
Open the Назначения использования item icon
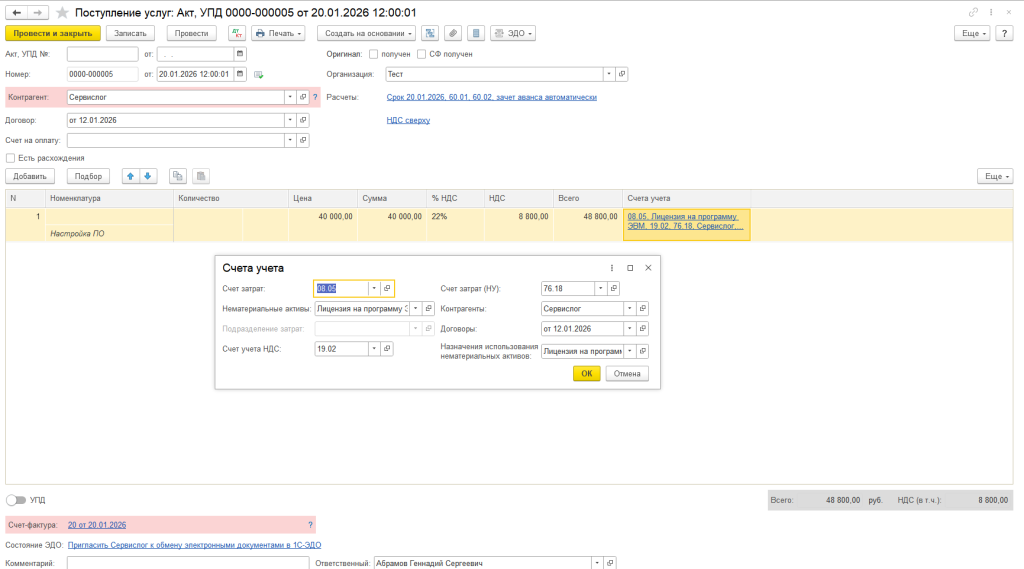(643, 351)
